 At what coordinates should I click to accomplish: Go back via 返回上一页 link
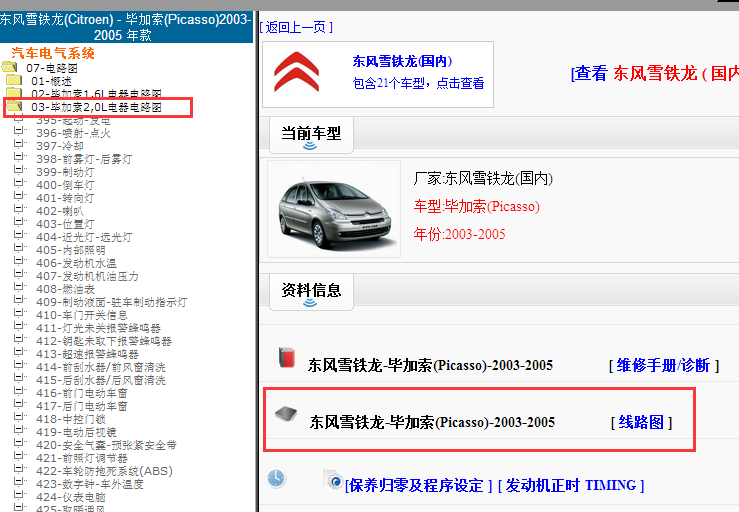click(296, 27)
